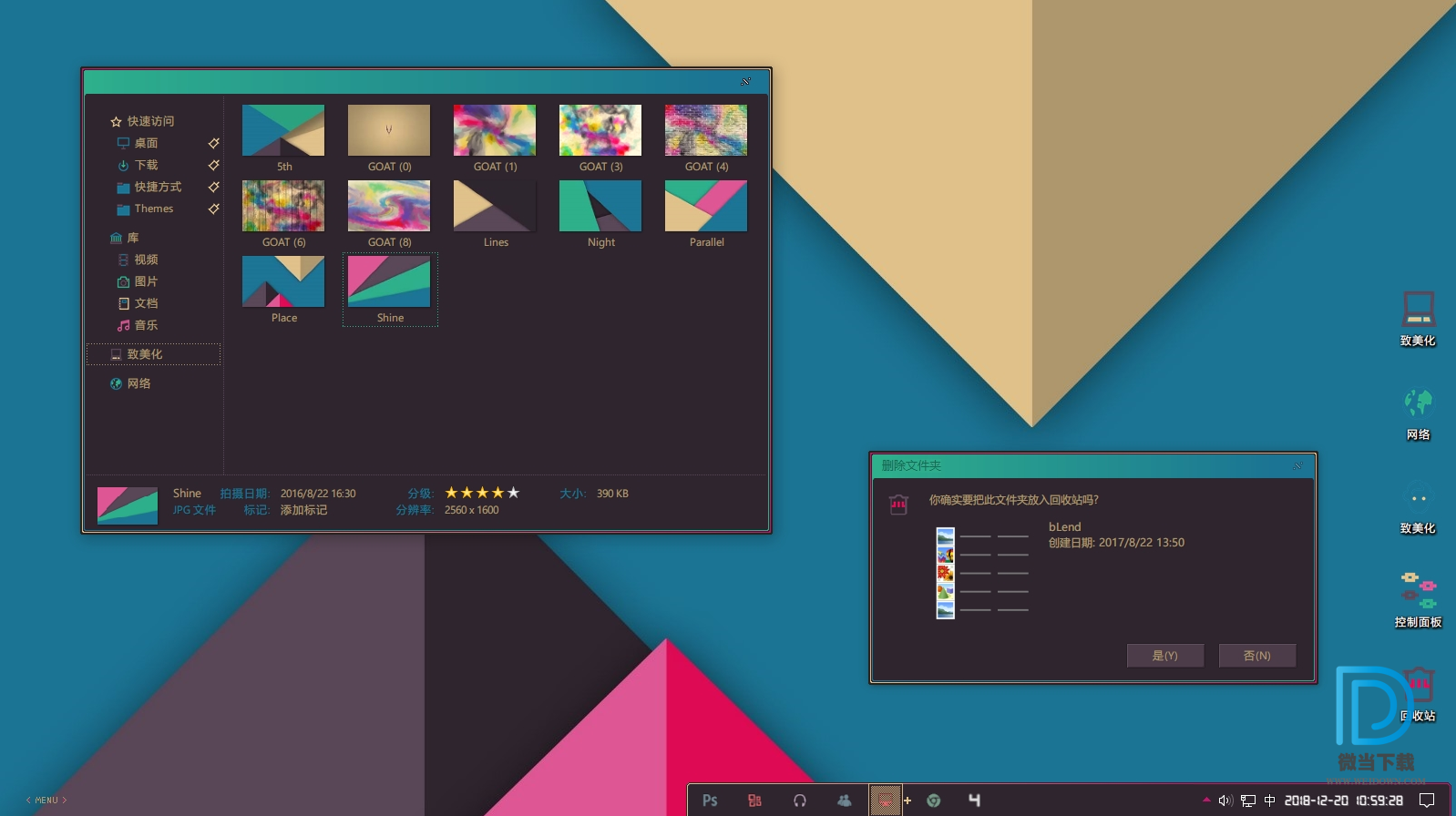Set rating to three stars
This screenshot has height=816, width=1456.
[482, 493]
